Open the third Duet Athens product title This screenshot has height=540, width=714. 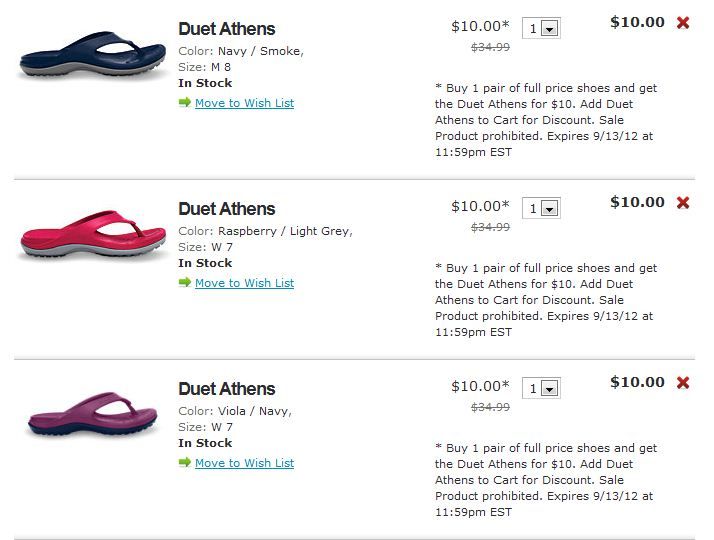226,389
